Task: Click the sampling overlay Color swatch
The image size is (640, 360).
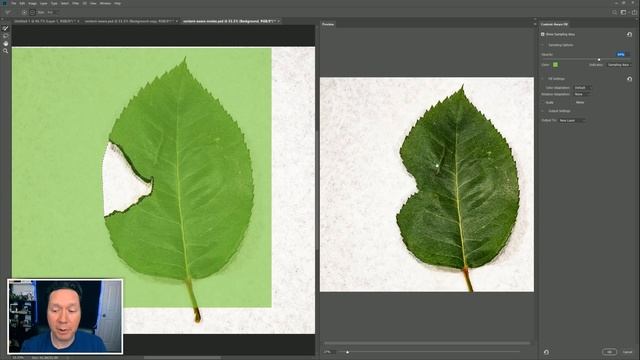Action: click(555, 65)
